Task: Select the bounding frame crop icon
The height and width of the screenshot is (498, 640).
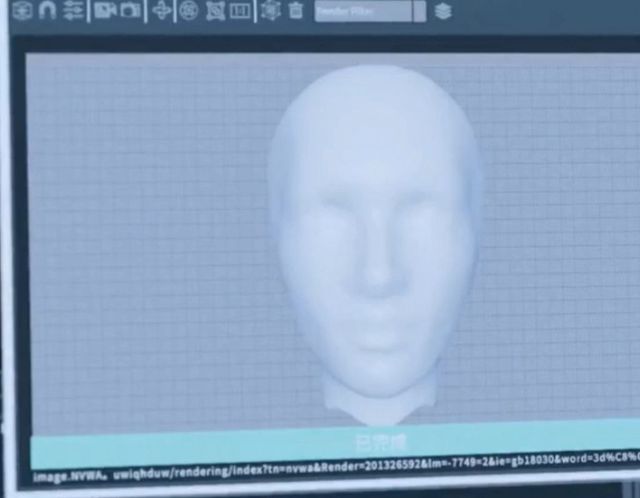Action: 214,10
